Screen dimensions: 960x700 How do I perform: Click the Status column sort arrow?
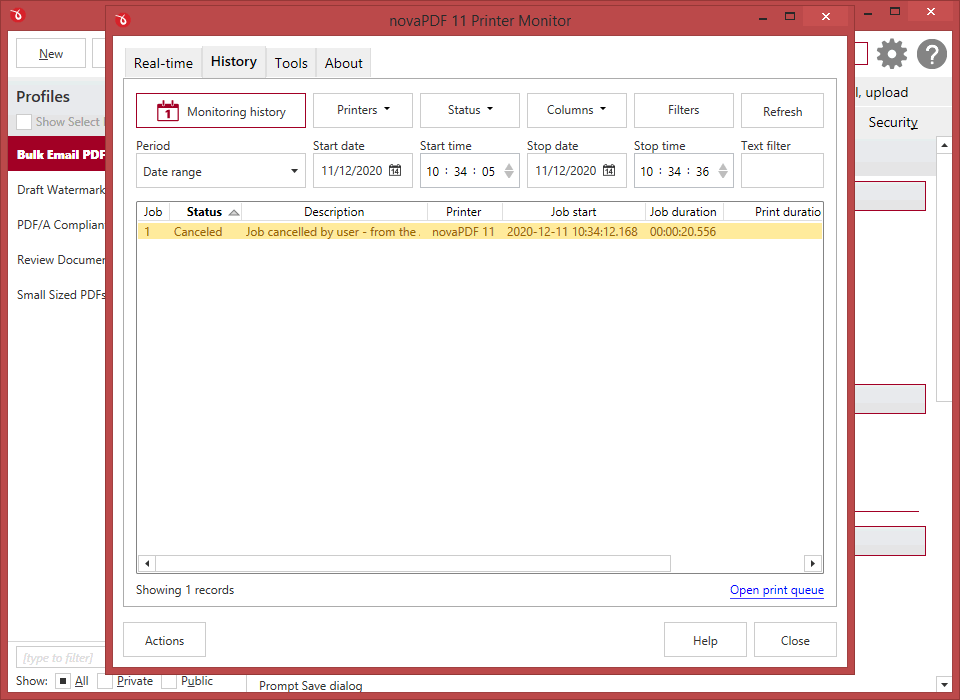point(234,212)
